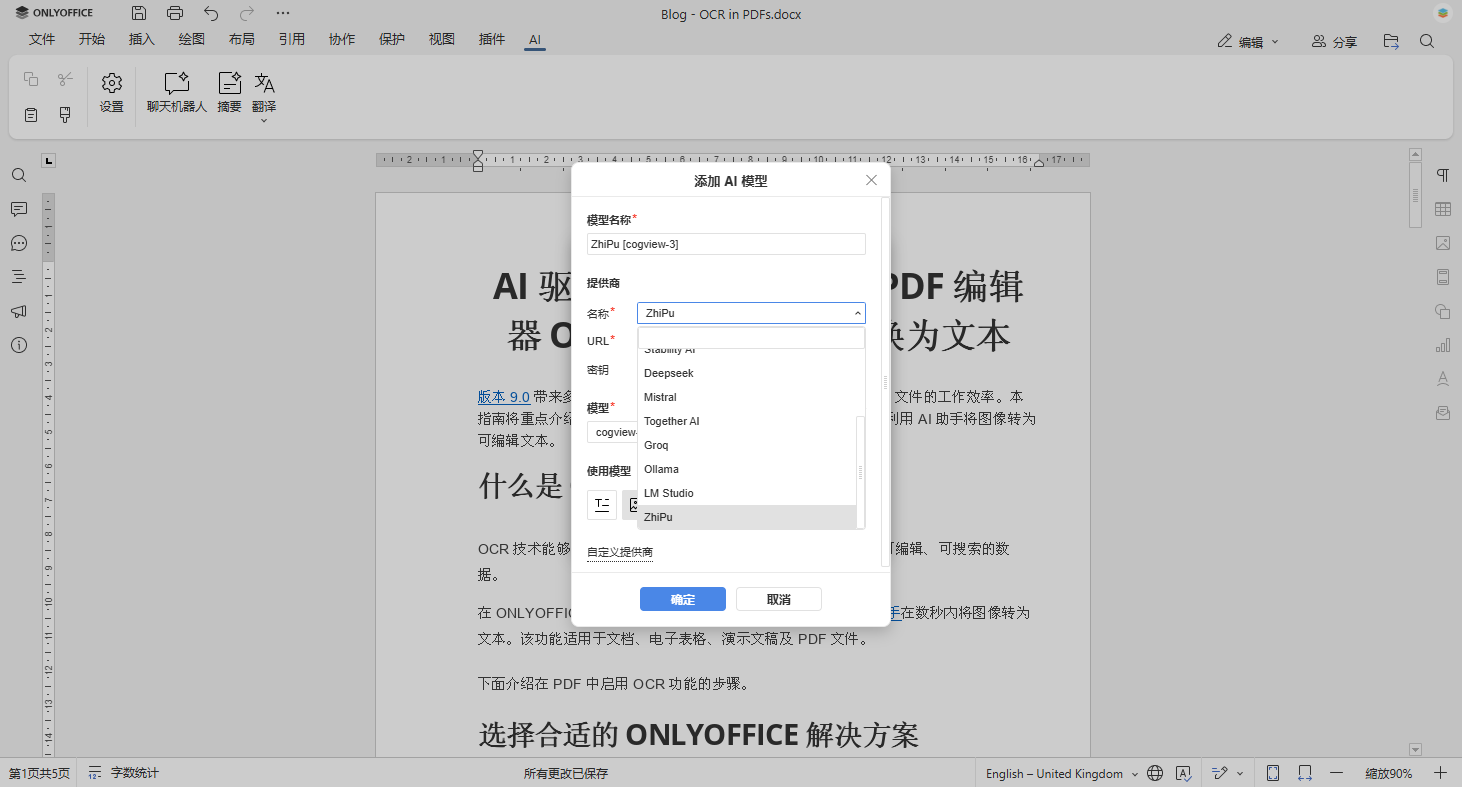Switch to the 布局 tab
This screenshot has height=787, width=1462.
(x=242, y=39)
